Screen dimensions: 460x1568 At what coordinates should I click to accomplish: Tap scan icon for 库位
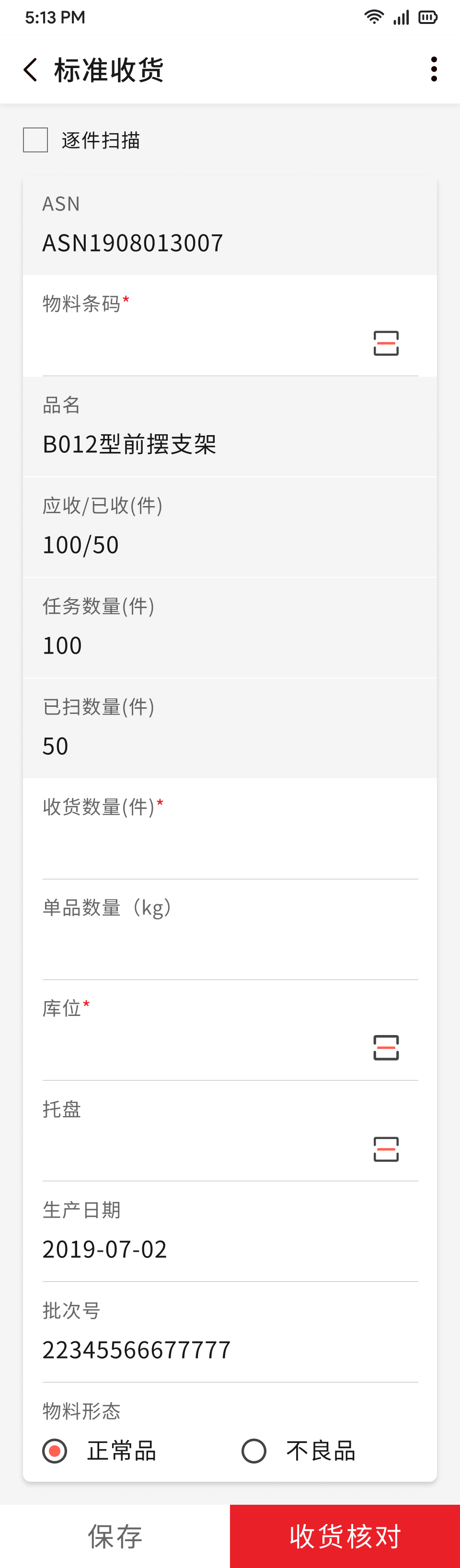pyautogui.click(x=386, y=1047)
